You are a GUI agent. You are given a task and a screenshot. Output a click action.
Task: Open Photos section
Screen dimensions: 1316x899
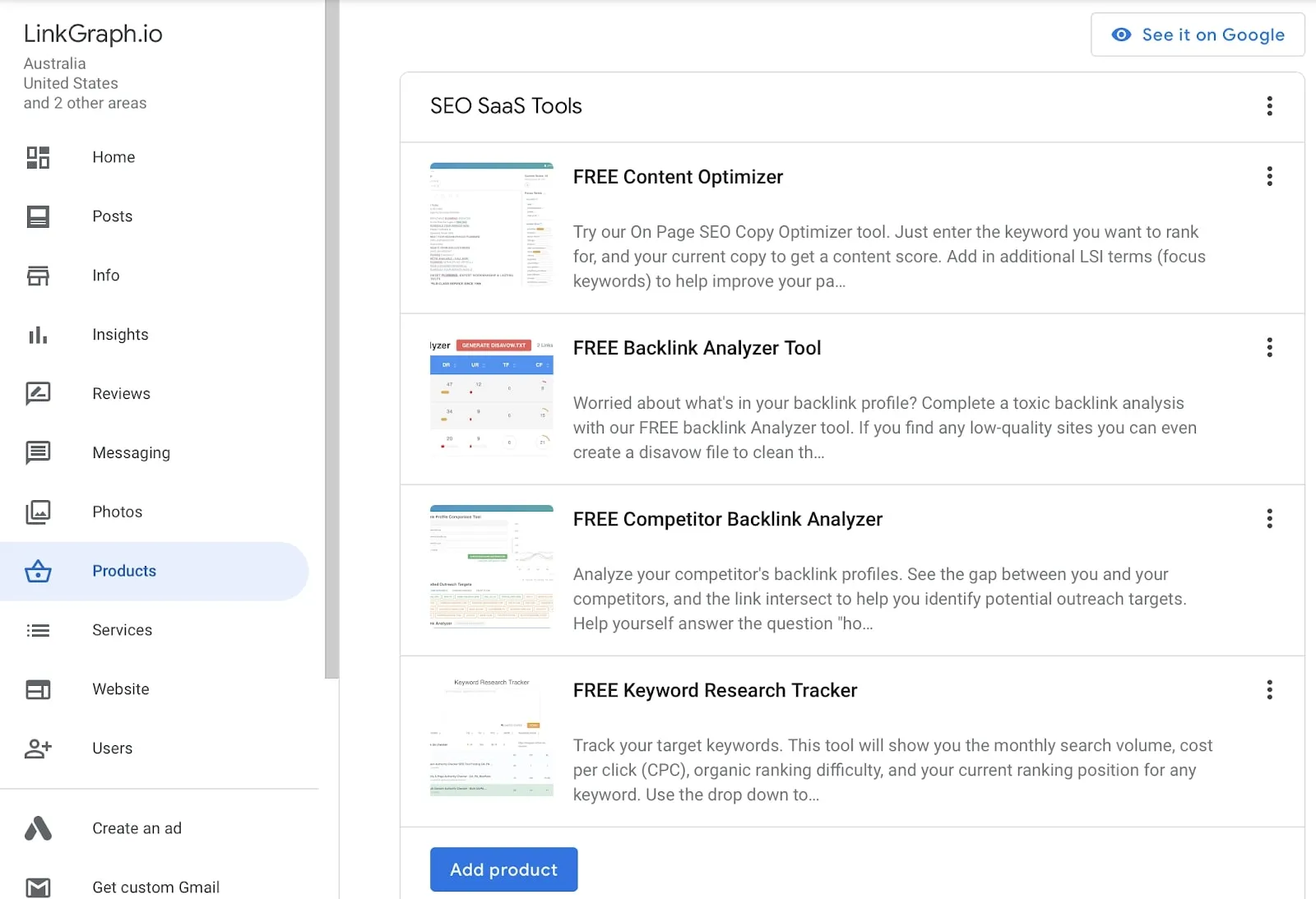click(x=118, y=512)
